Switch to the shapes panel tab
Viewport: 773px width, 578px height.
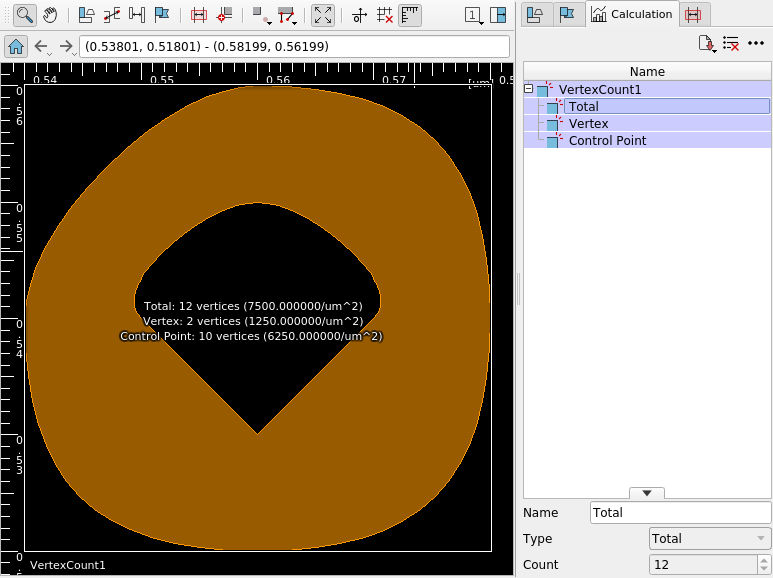pyautogui.click(x=536, y=15)
